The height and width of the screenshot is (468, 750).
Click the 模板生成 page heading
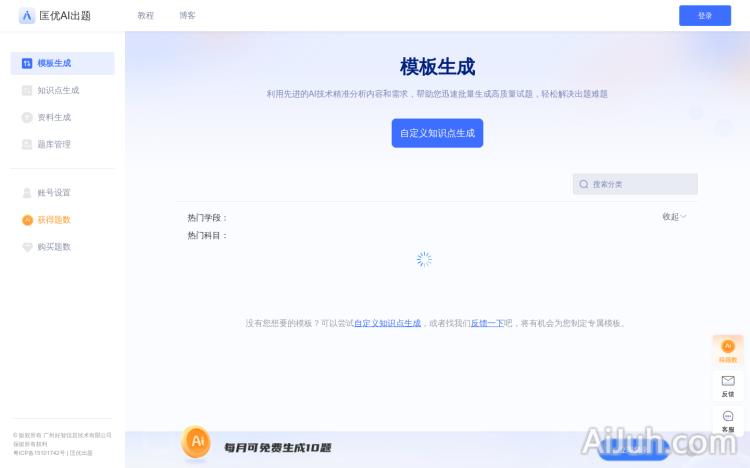437,67
